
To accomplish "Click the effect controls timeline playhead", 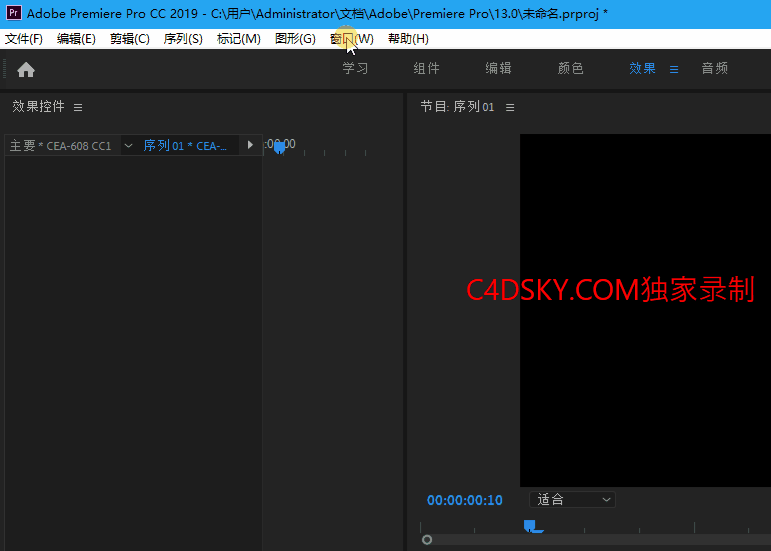I will click(279, 147).
